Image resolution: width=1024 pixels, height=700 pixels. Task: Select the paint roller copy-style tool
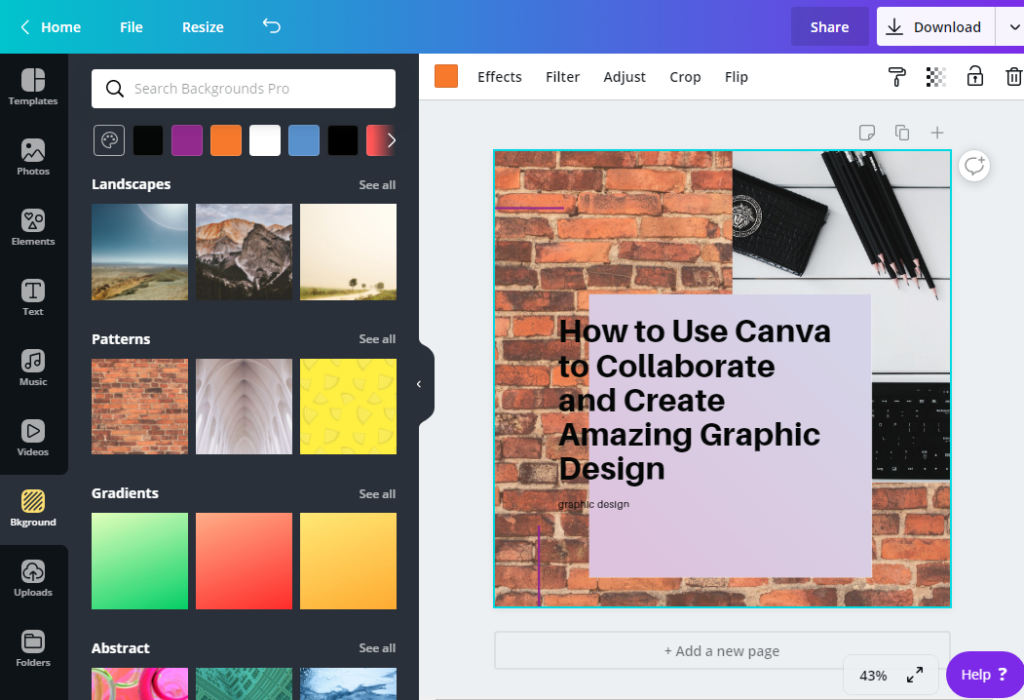897,76
